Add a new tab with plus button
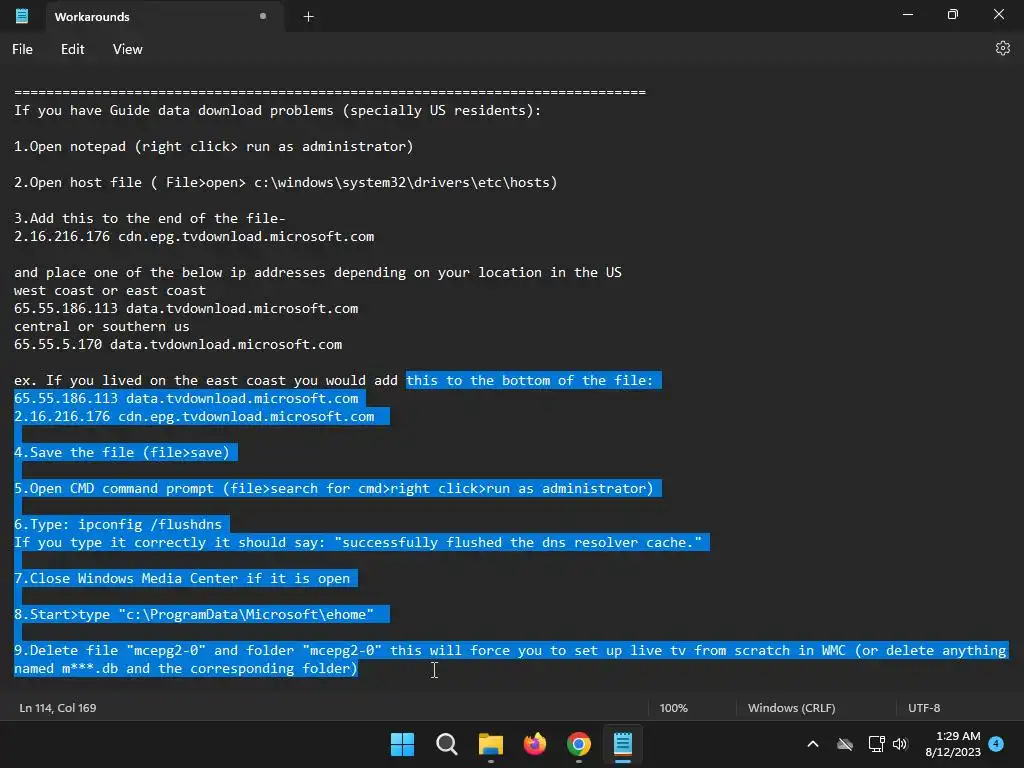Viewport: 1024px width, 768px height. pyautogui.click(x=308, y=17)
